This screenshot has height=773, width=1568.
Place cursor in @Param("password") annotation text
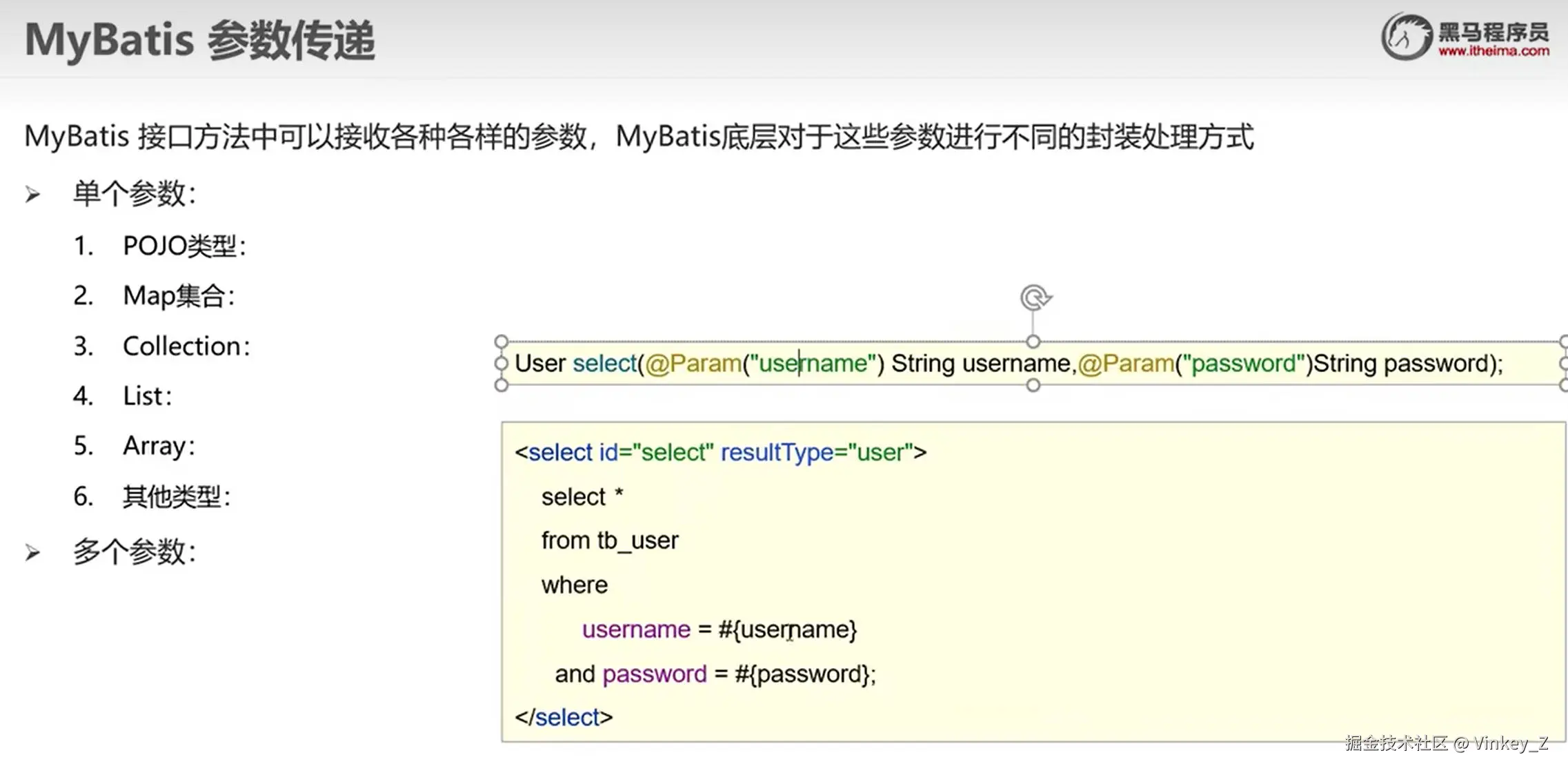pos(1192,364)
